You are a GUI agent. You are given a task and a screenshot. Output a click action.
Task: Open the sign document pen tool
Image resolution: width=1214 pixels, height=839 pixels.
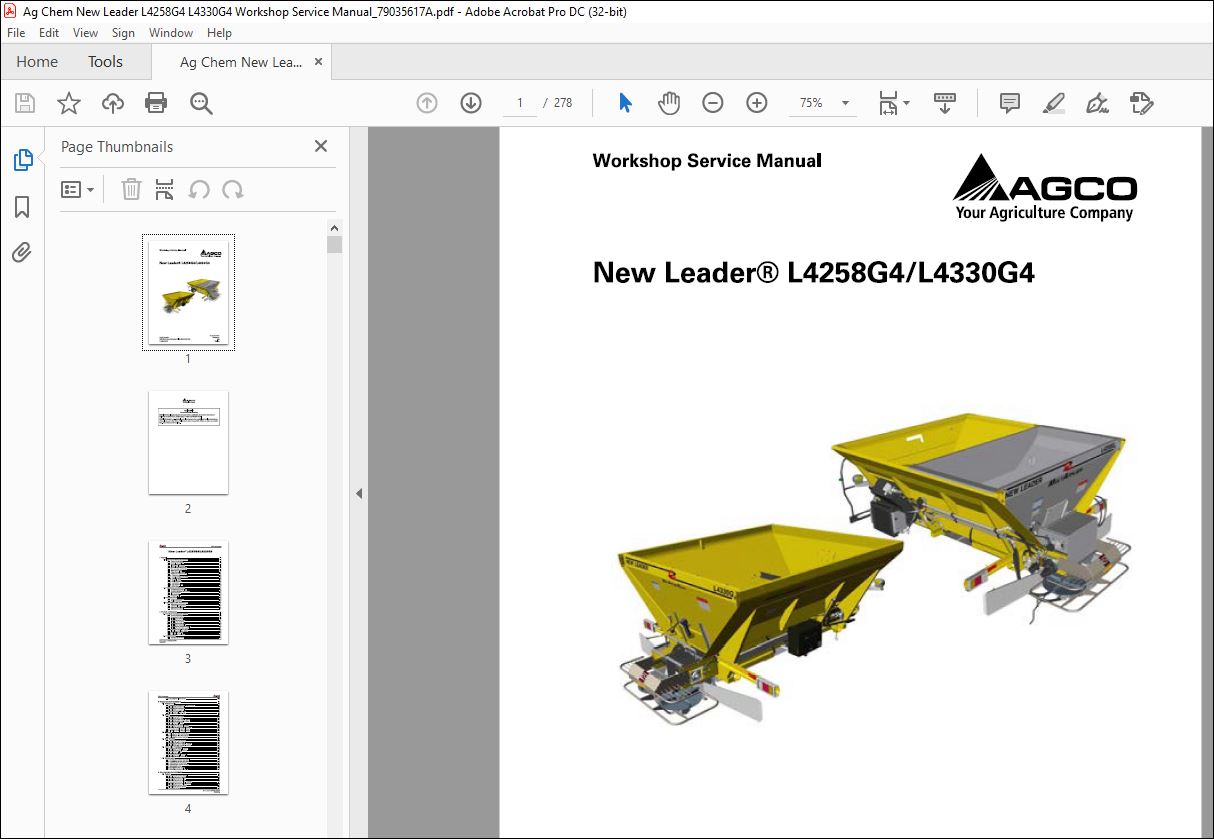point(1097,103)
